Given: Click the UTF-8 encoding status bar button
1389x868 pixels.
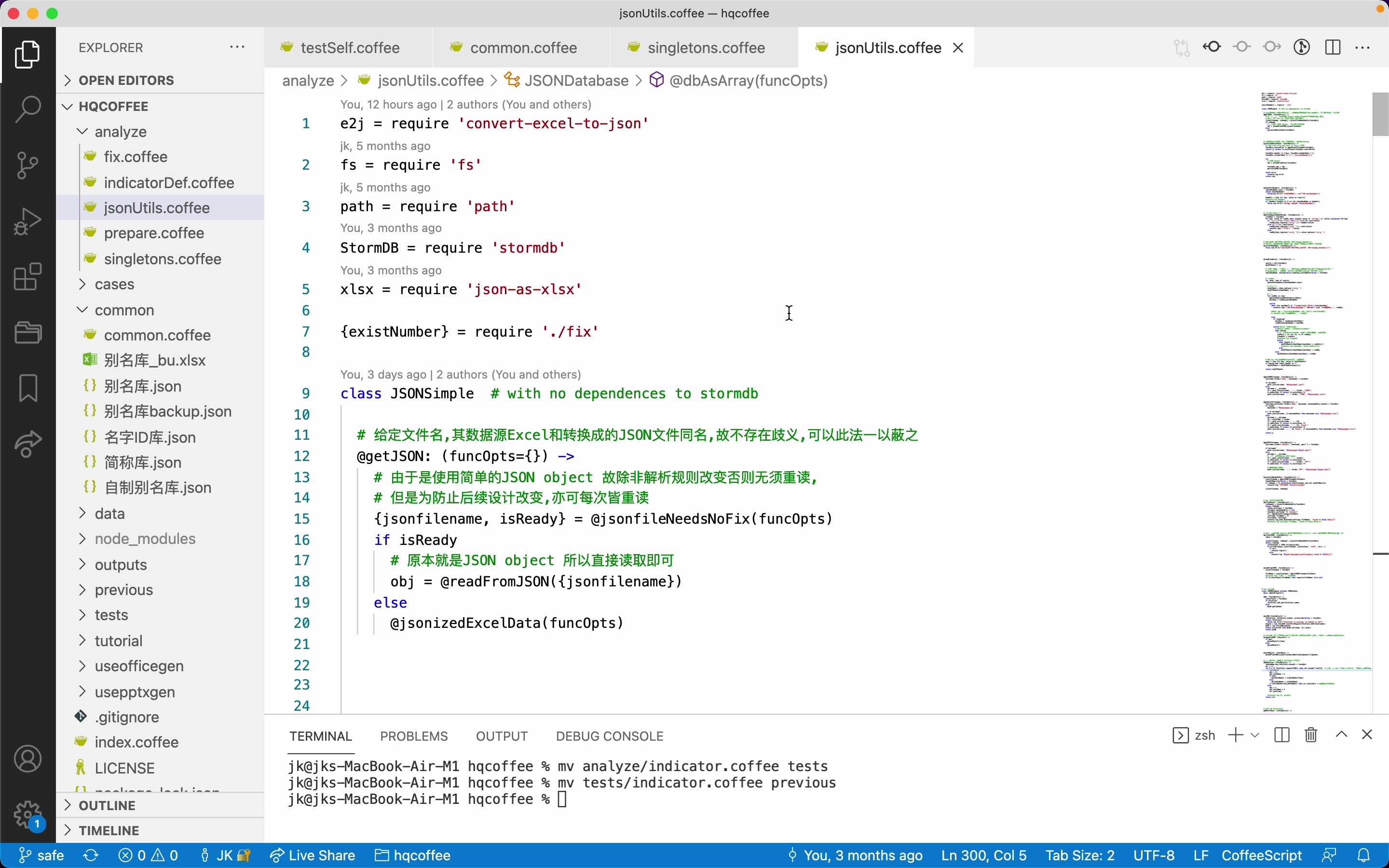Looking at the screenshot, I should point(1154,854).
